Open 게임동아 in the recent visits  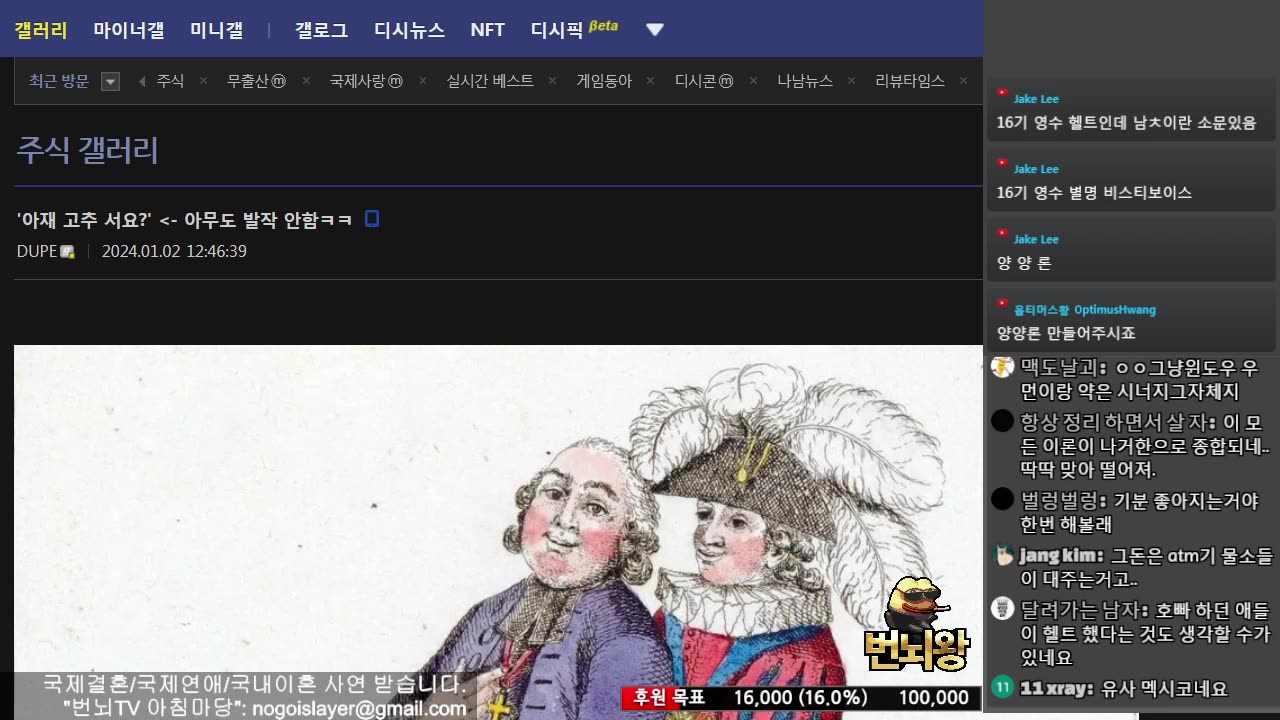(x=605, y=81)
